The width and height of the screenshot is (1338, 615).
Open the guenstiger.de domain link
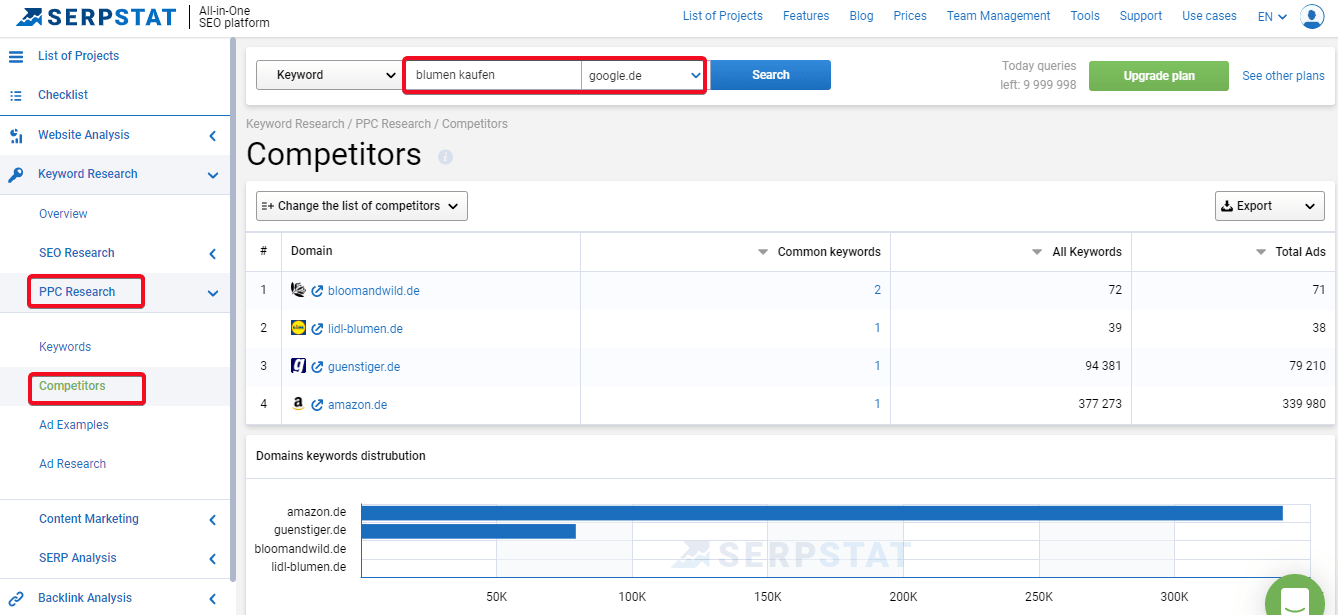[x=364, y=367]
